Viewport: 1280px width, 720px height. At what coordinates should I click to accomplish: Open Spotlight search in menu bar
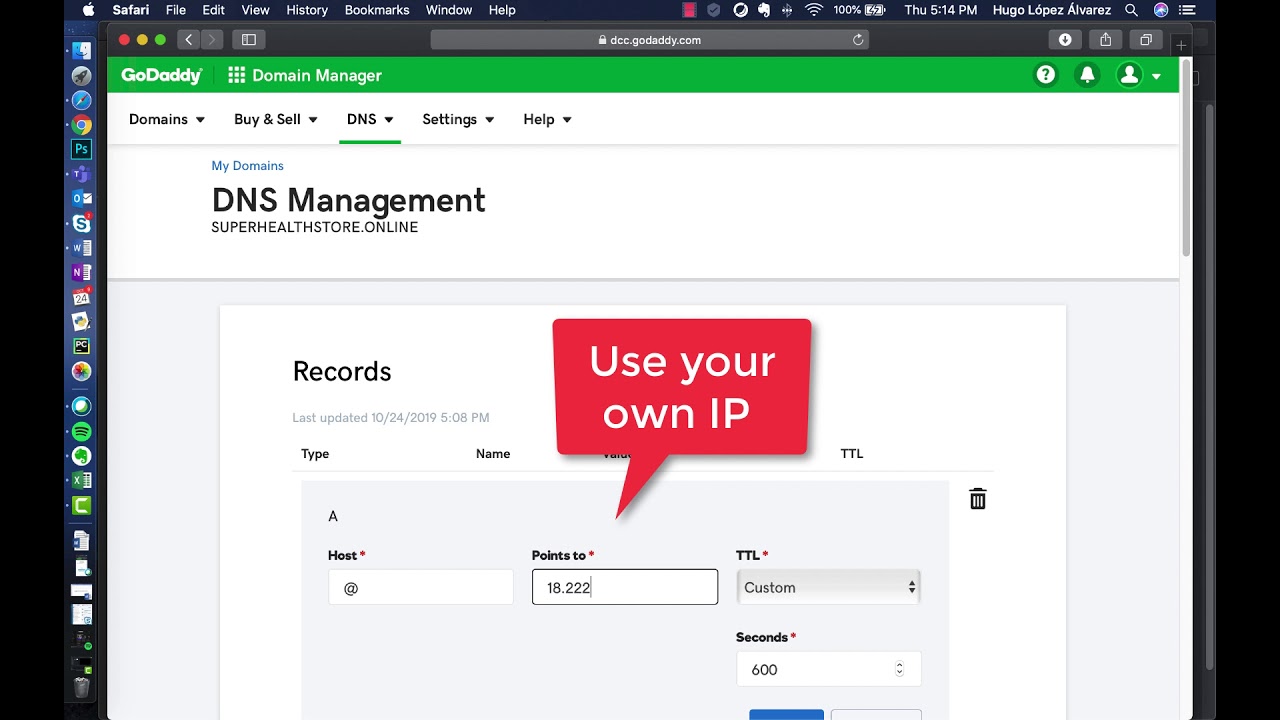click(x=1131, y=10)
